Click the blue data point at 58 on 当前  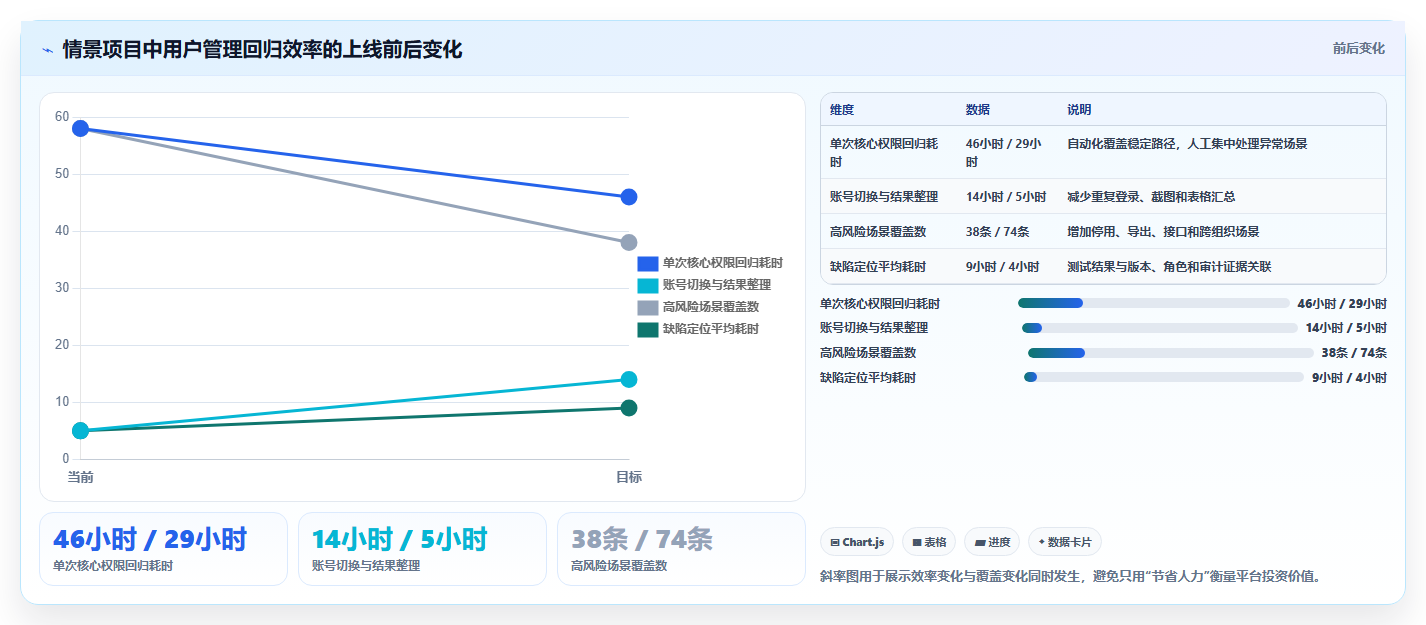point(81,128)
